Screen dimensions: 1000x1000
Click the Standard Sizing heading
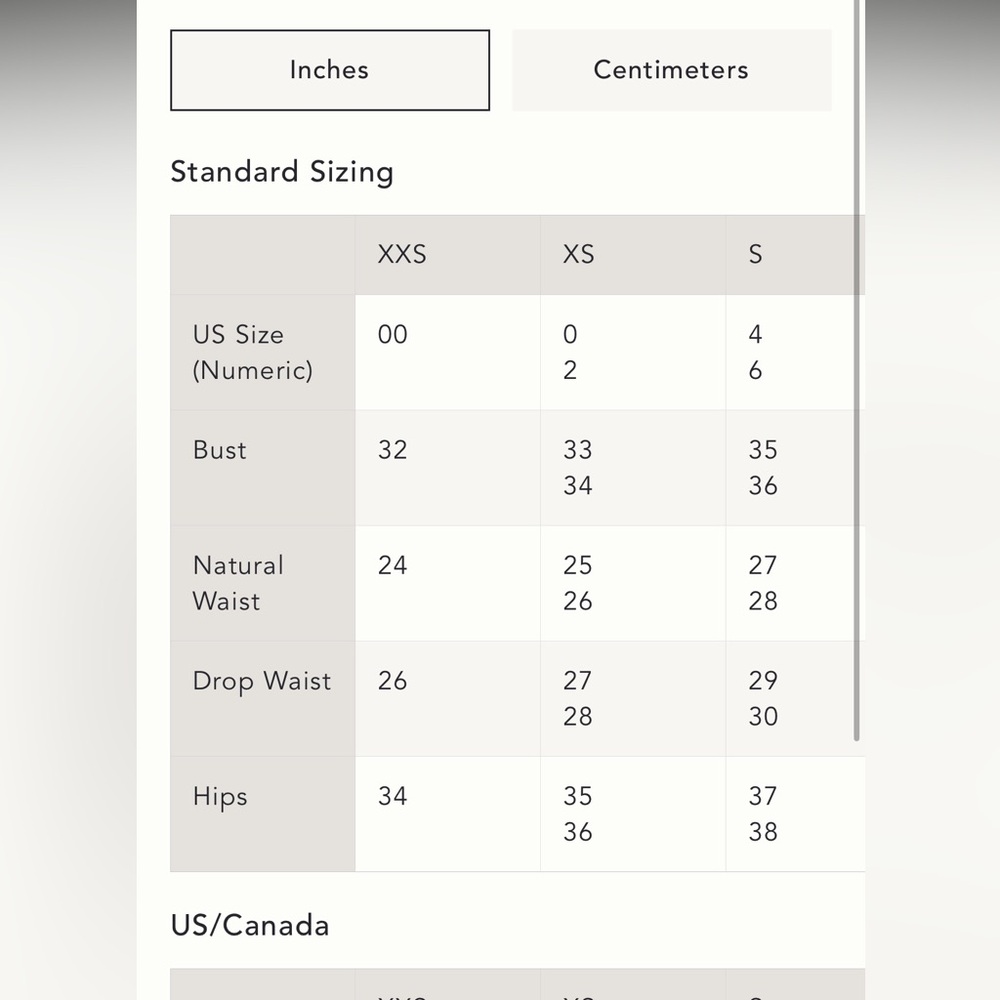(x=282, y=172)
